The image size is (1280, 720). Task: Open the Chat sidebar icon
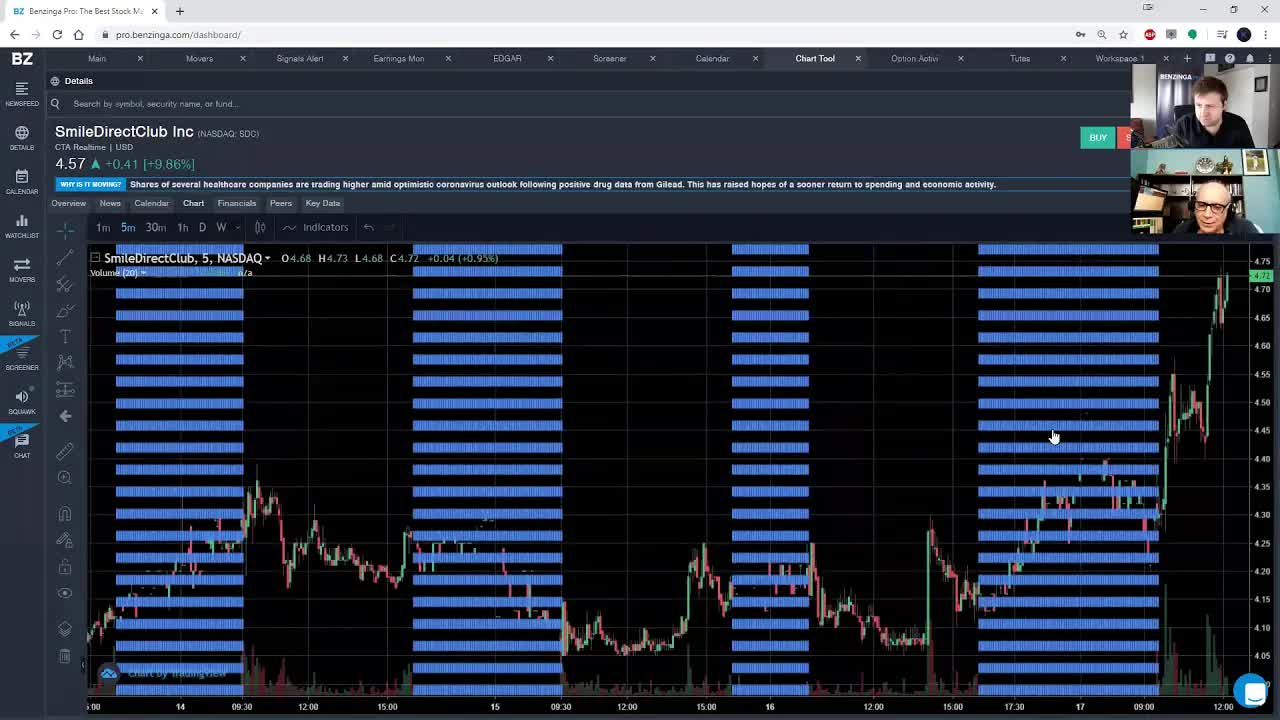click(x=22, y=445)
